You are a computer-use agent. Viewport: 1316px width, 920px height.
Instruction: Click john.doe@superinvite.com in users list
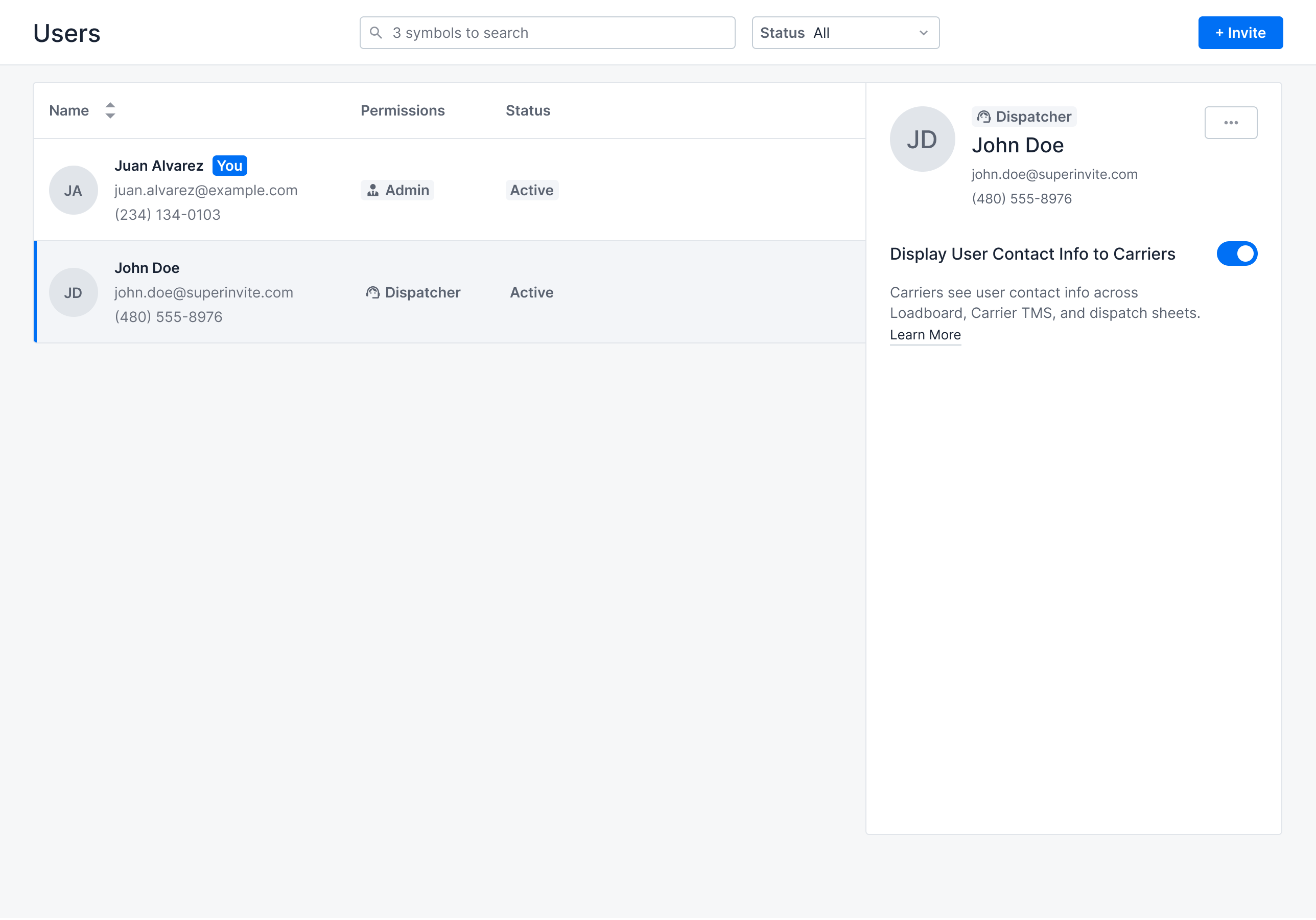tap(203, 292)
